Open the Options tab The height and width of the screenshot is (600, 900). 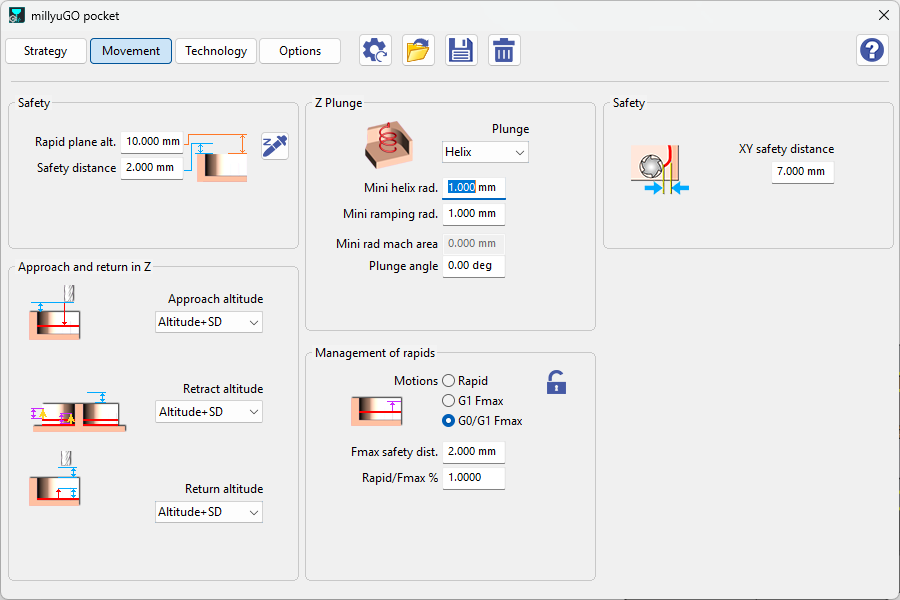click(x=300, y=51)
